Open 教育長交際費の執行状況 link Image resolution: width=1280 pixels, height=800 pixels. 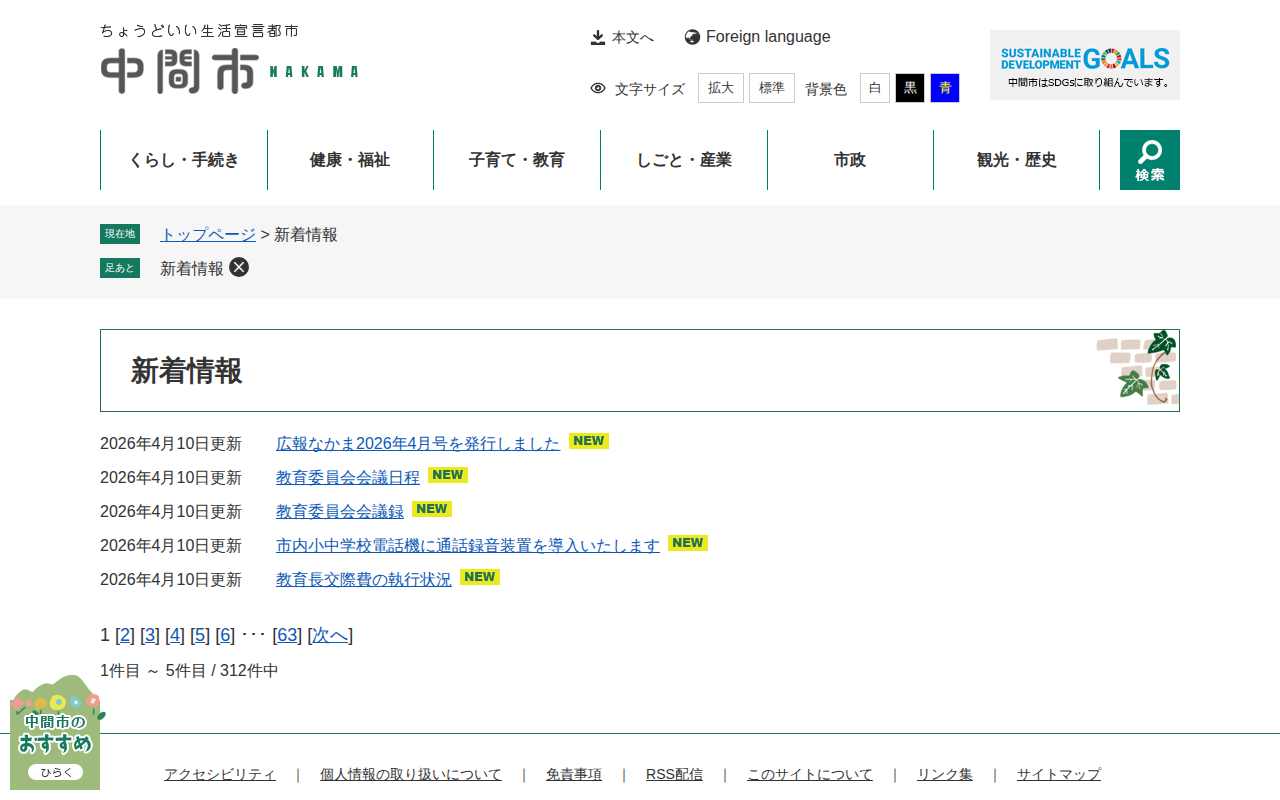click(364, 579)
